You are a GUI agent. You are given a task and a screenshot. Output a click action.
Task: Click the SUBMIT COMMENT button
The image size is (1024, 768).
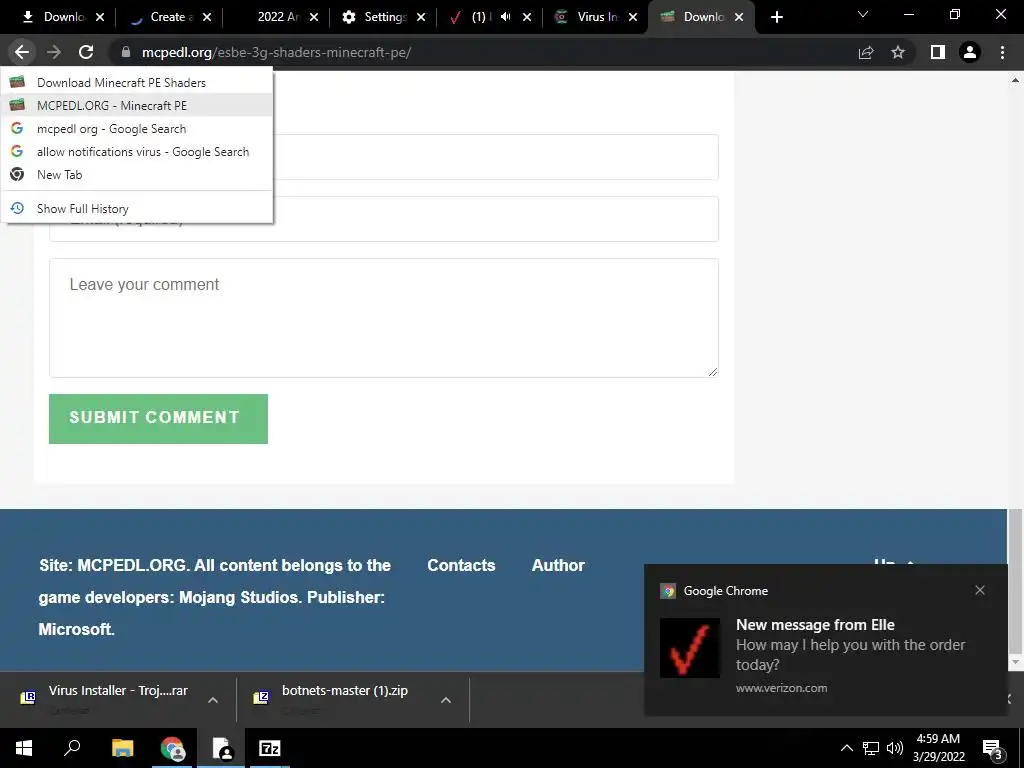coord(158,419)
